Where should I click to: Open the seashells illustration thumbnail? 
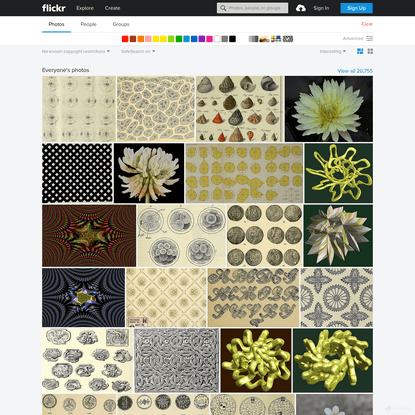(239, 109)
